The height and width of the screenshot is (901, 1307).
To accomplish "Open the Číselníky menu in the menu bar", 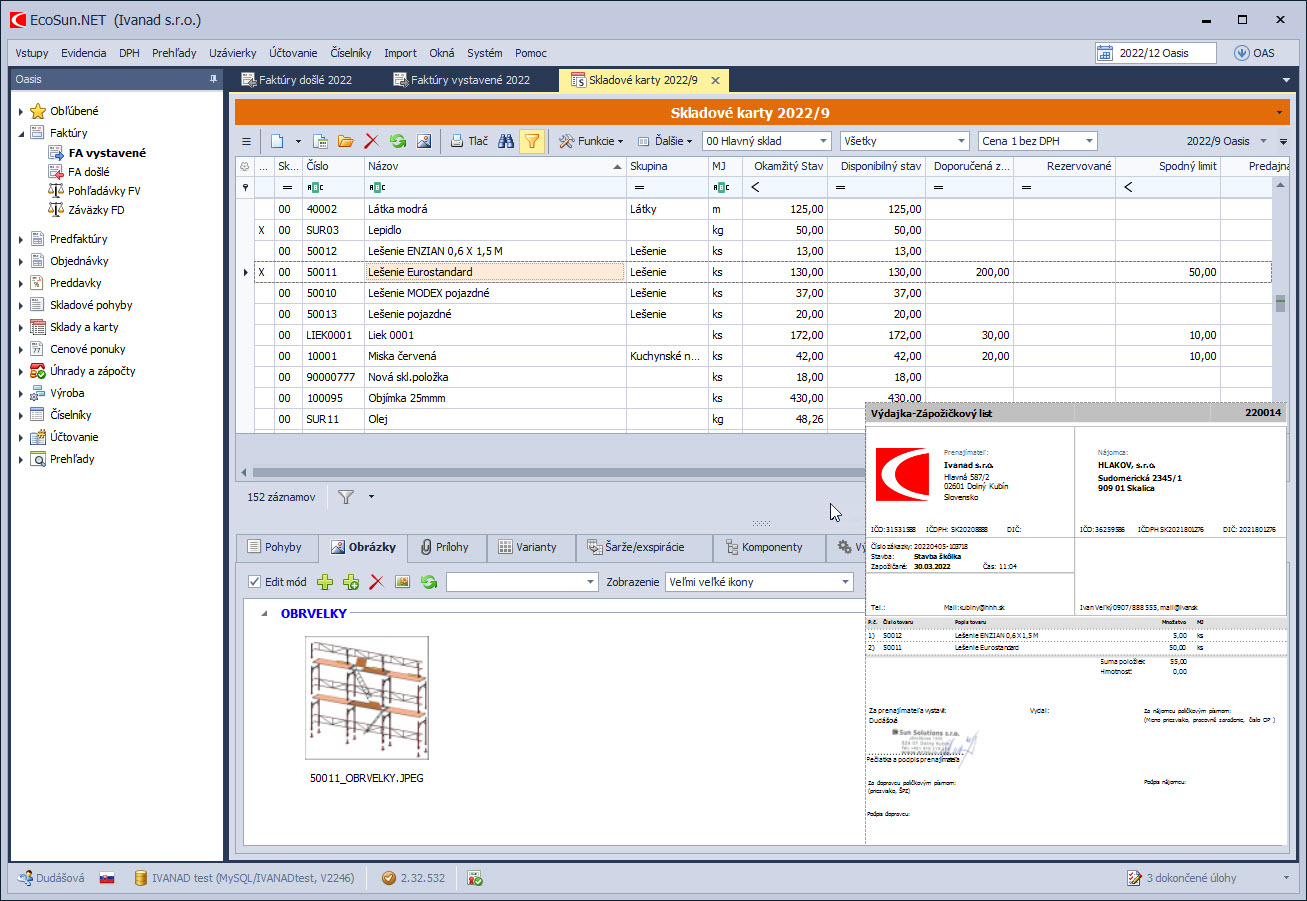I will (350, 53).
